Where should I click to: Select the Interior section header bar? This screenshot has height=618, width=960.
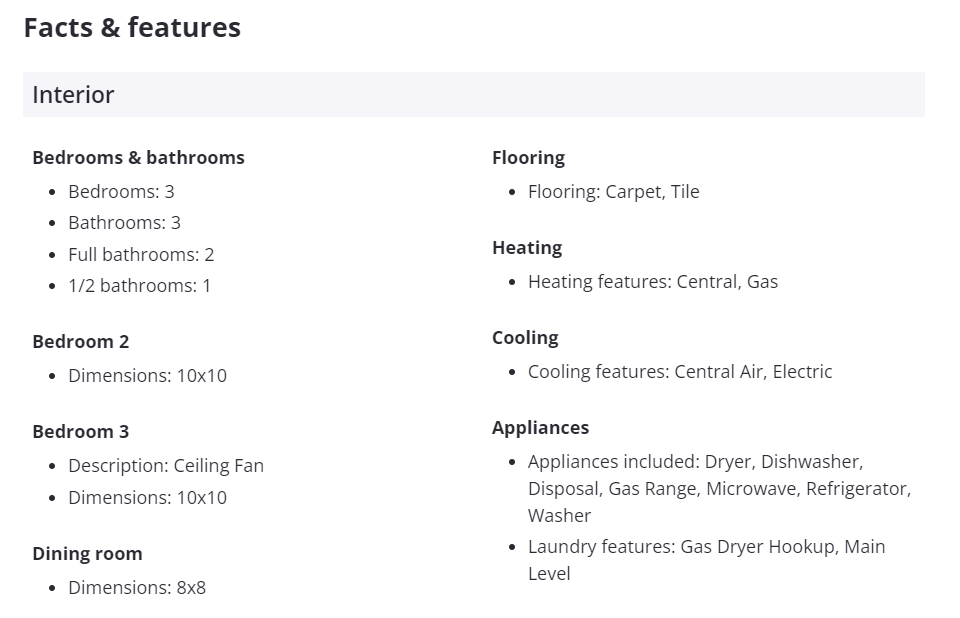(x=473, y=95)
